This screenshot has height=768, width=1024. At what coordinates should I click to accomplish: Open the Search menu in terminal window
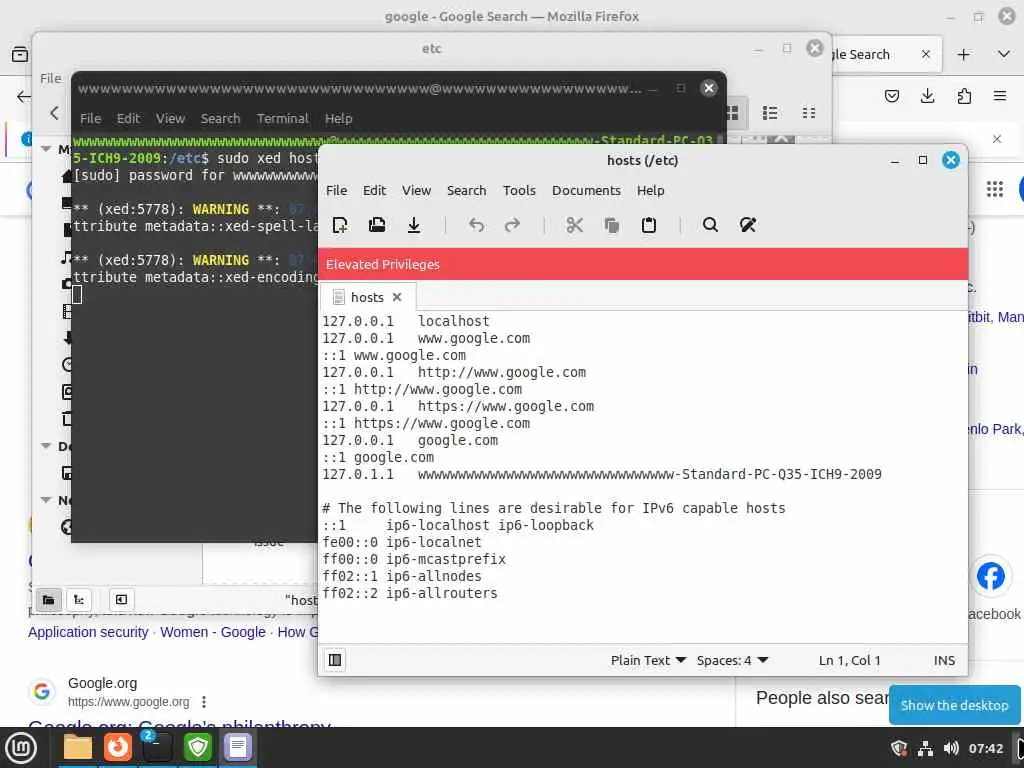tap(220, 118)
